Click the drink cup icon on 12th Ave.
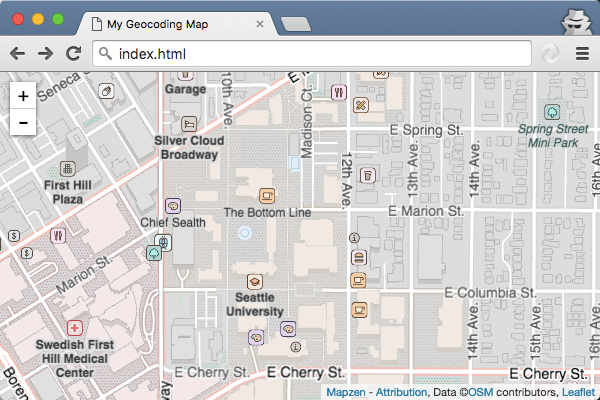The image size is (600, 400). (x=368, y=175)
